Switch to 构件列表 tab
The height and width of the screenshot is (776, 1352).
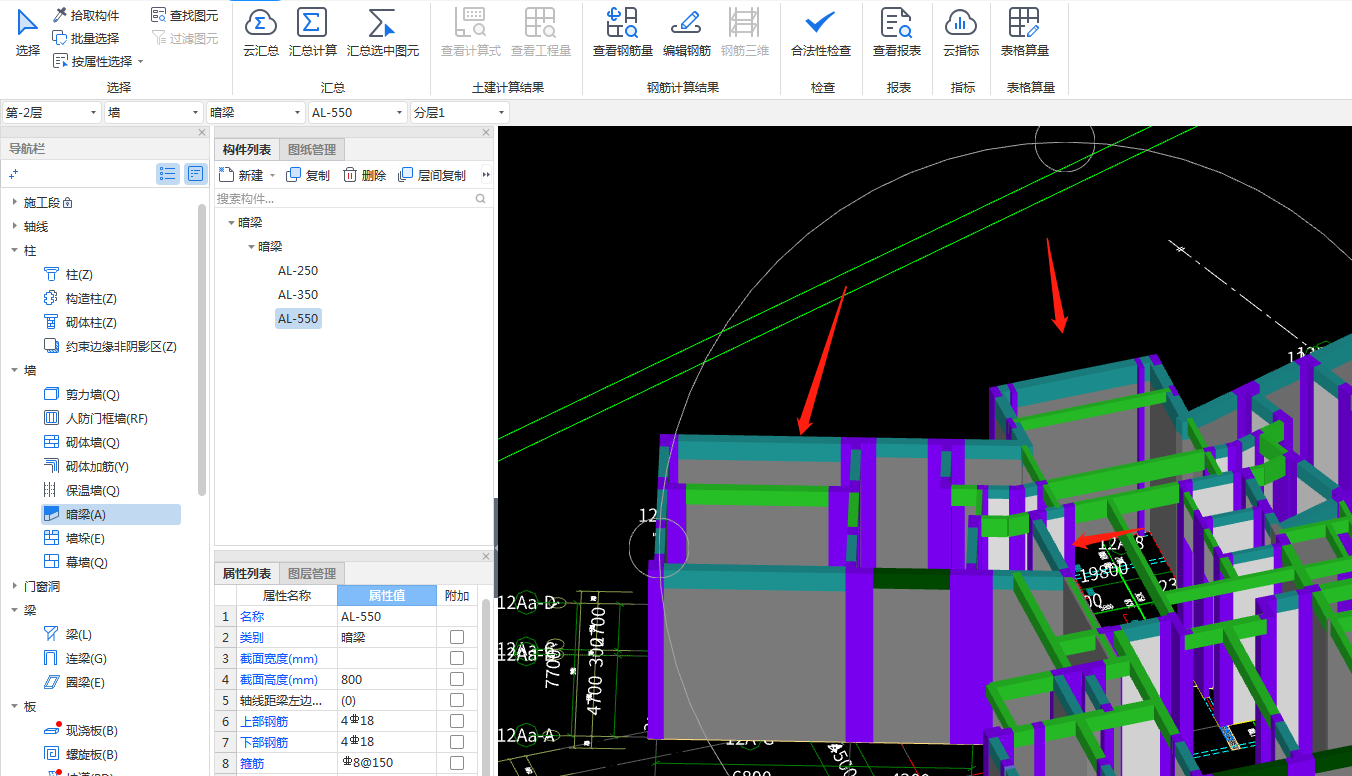click(x=247, y=149)
